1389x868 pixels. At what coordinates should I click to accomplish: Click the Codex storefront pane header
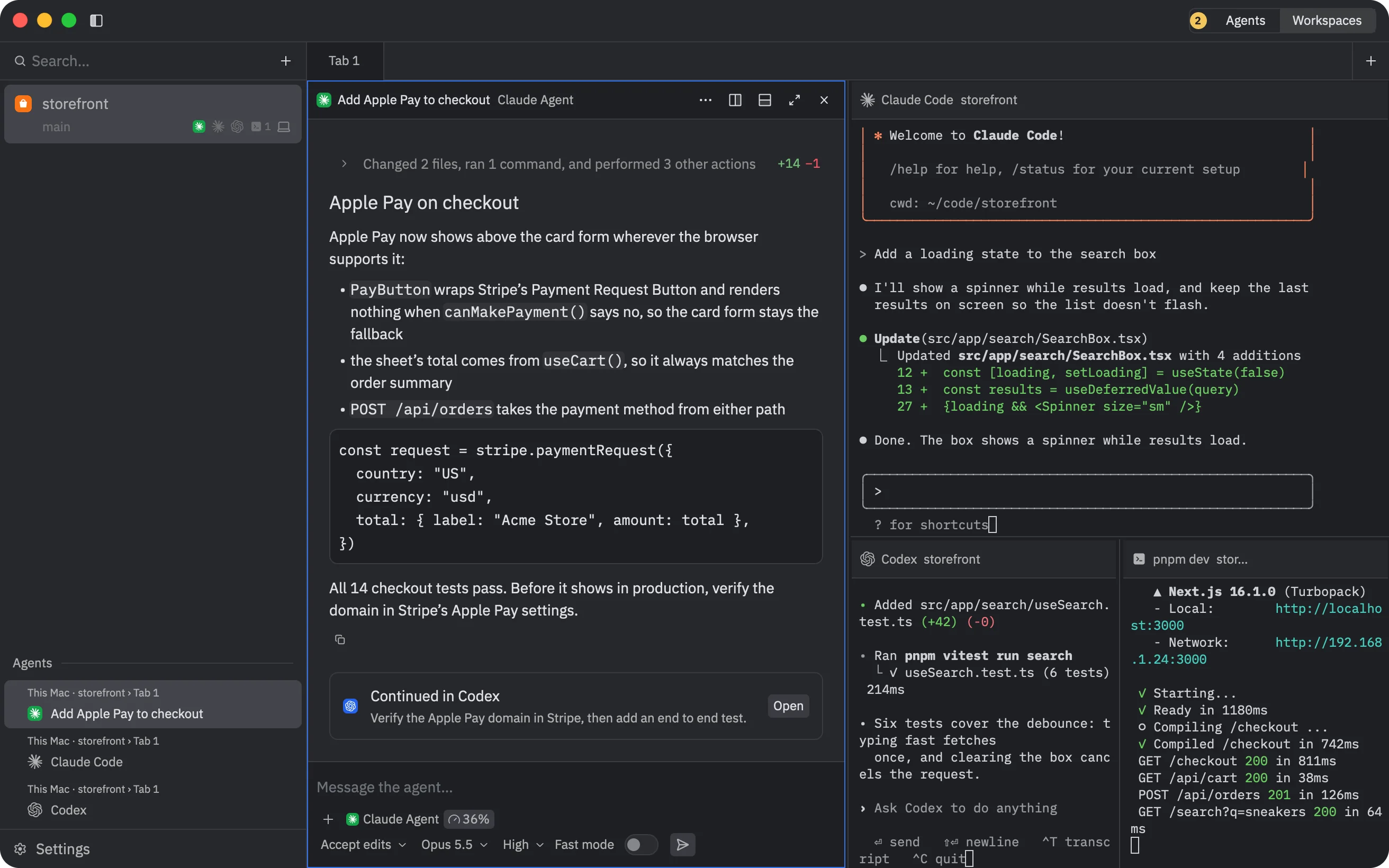pos(983,559)
